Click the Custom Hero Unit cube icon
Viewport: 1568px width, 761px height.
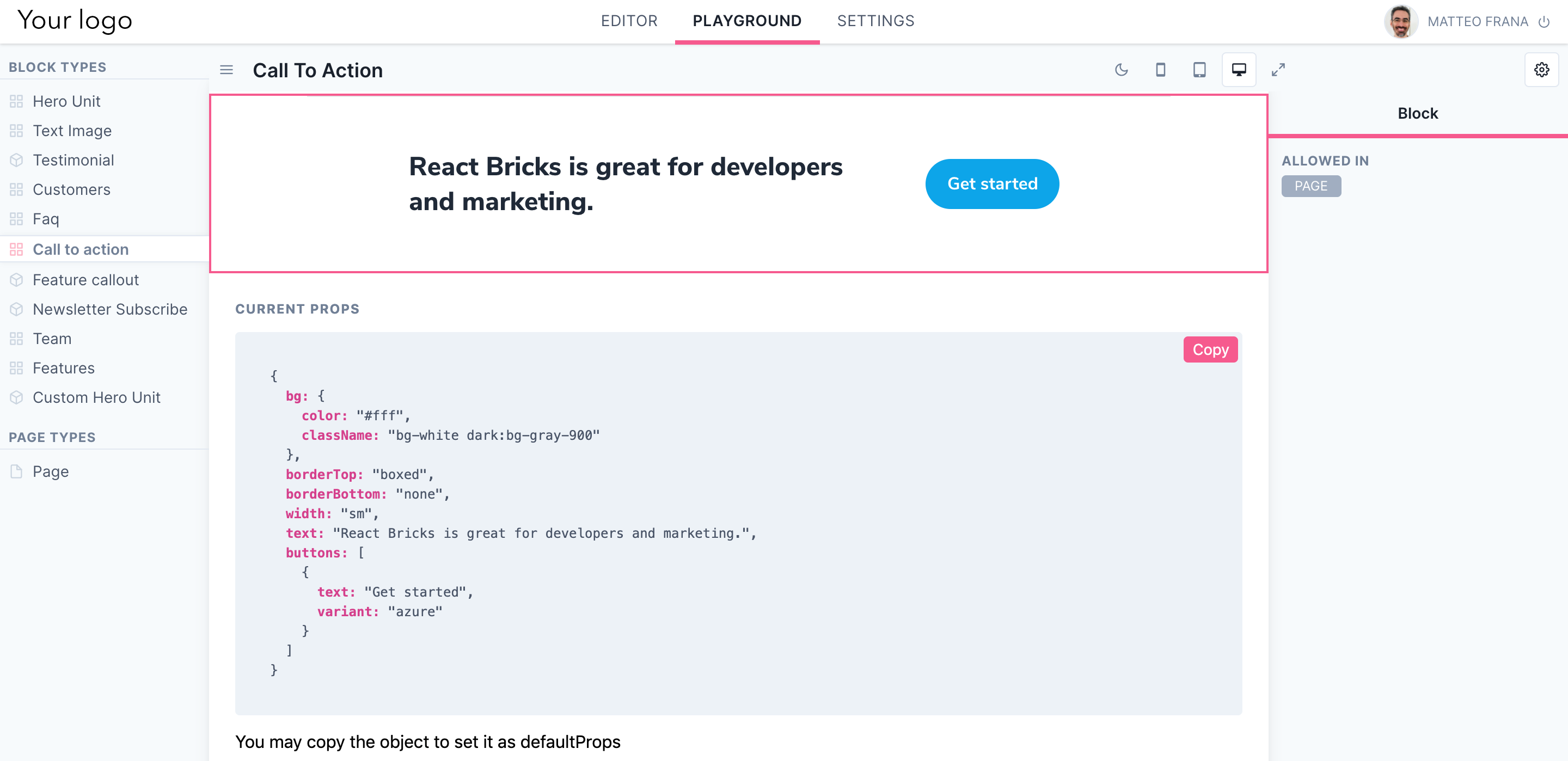tap(16, 397)
